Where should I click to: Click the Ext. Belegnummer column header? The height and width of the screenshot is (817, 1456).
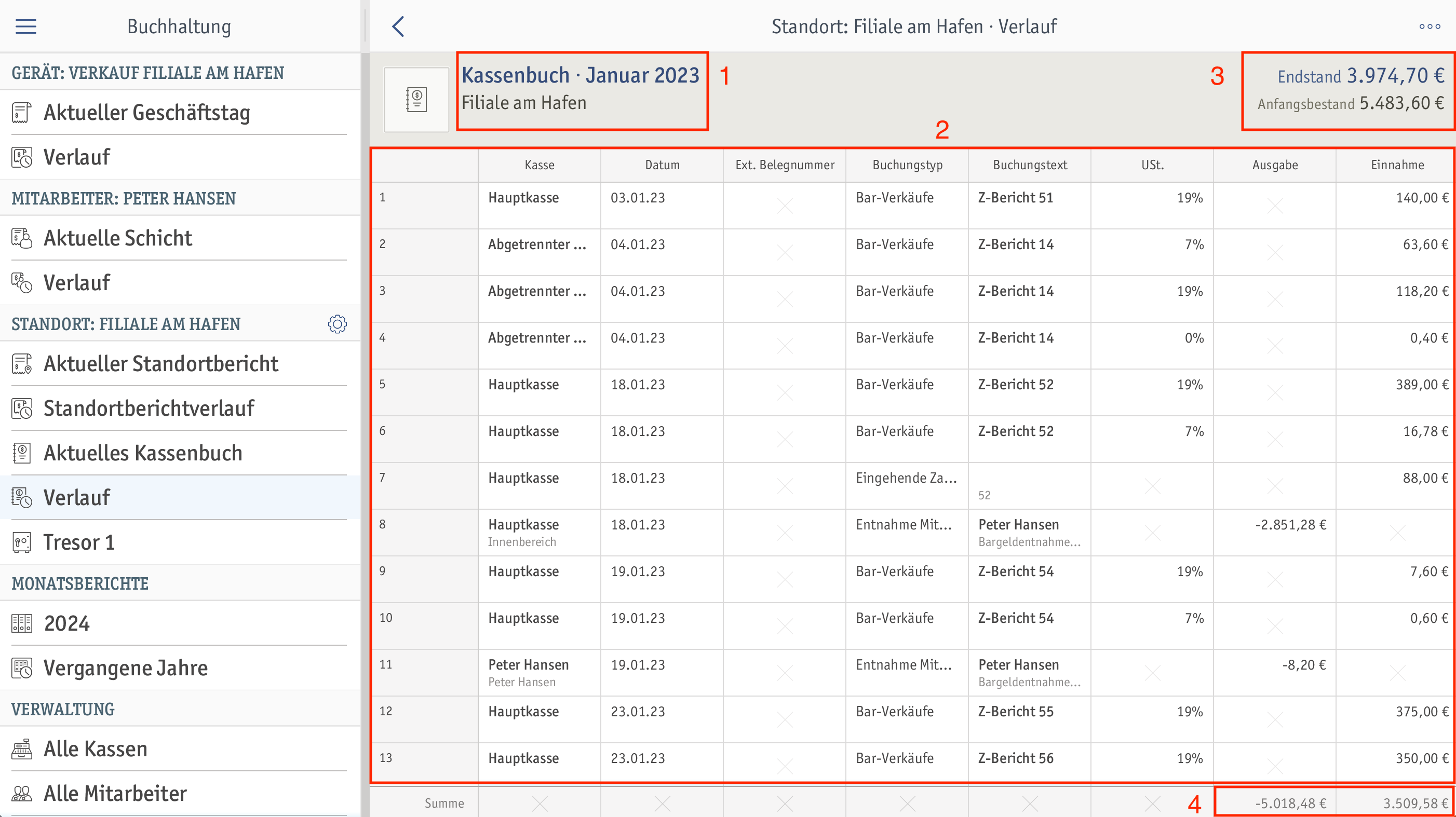(785, 165)
